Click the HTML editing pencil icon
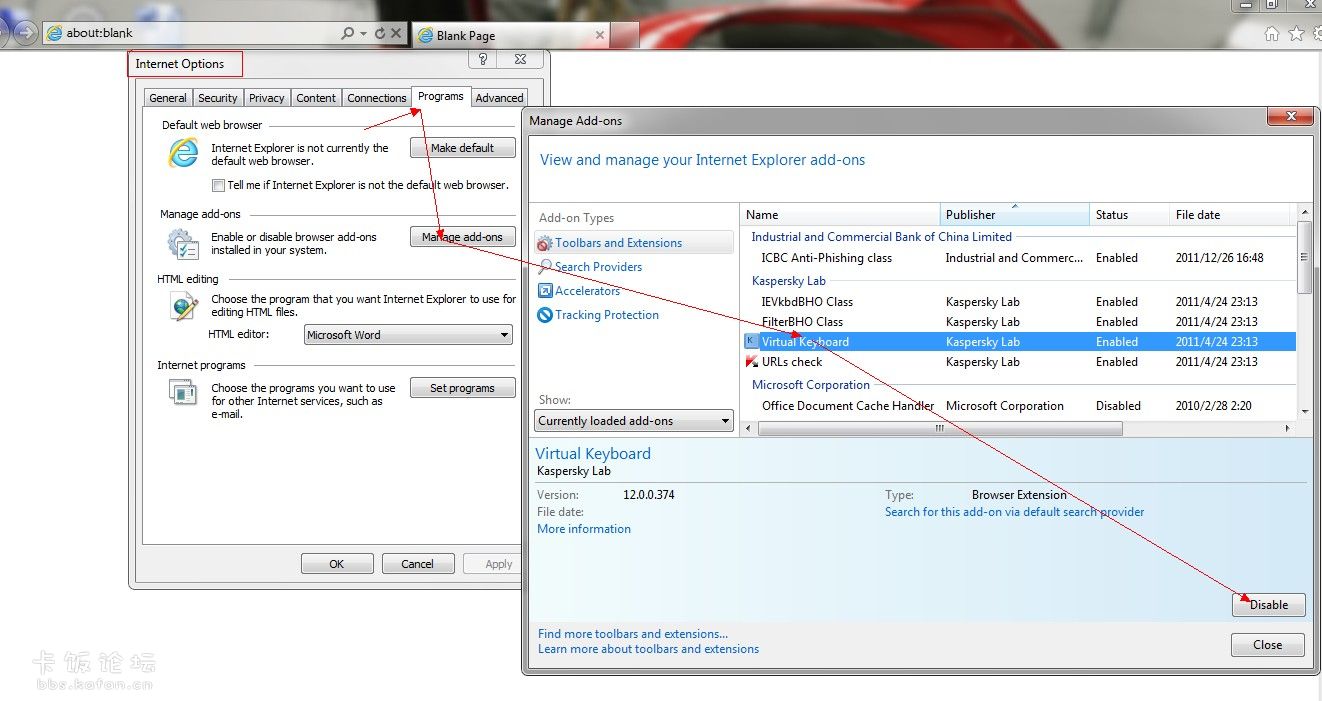Screen dimensions: 1322x701 coord(184,307)
